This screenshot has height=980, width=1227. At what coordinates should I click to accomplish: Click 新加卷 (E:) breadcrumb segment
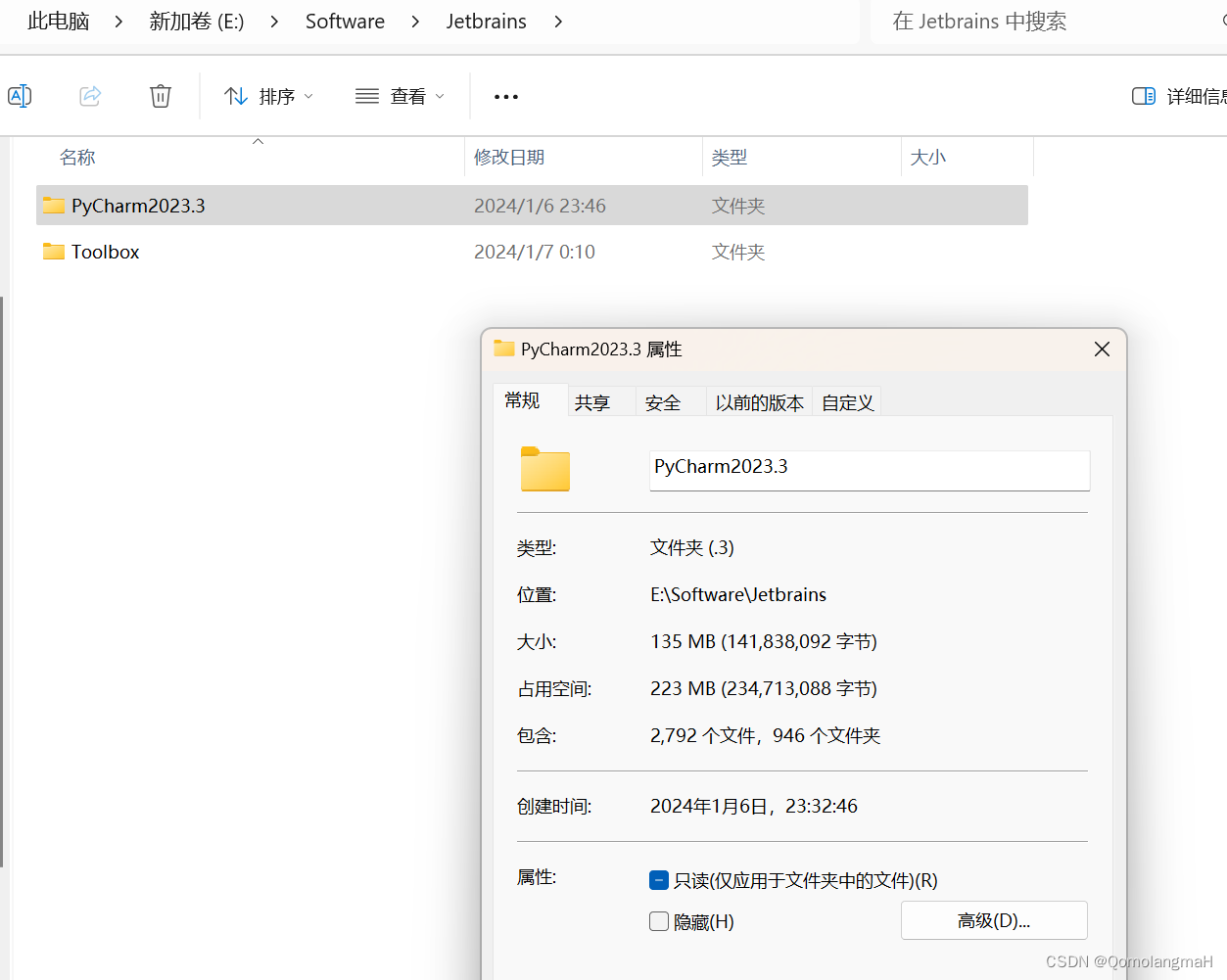point(197,22)
